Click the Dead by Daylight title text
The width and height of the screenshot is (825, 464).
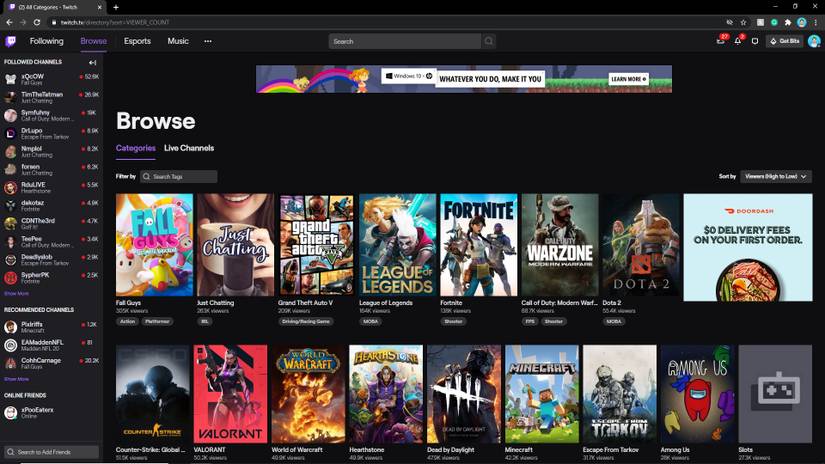click(451, 450)
